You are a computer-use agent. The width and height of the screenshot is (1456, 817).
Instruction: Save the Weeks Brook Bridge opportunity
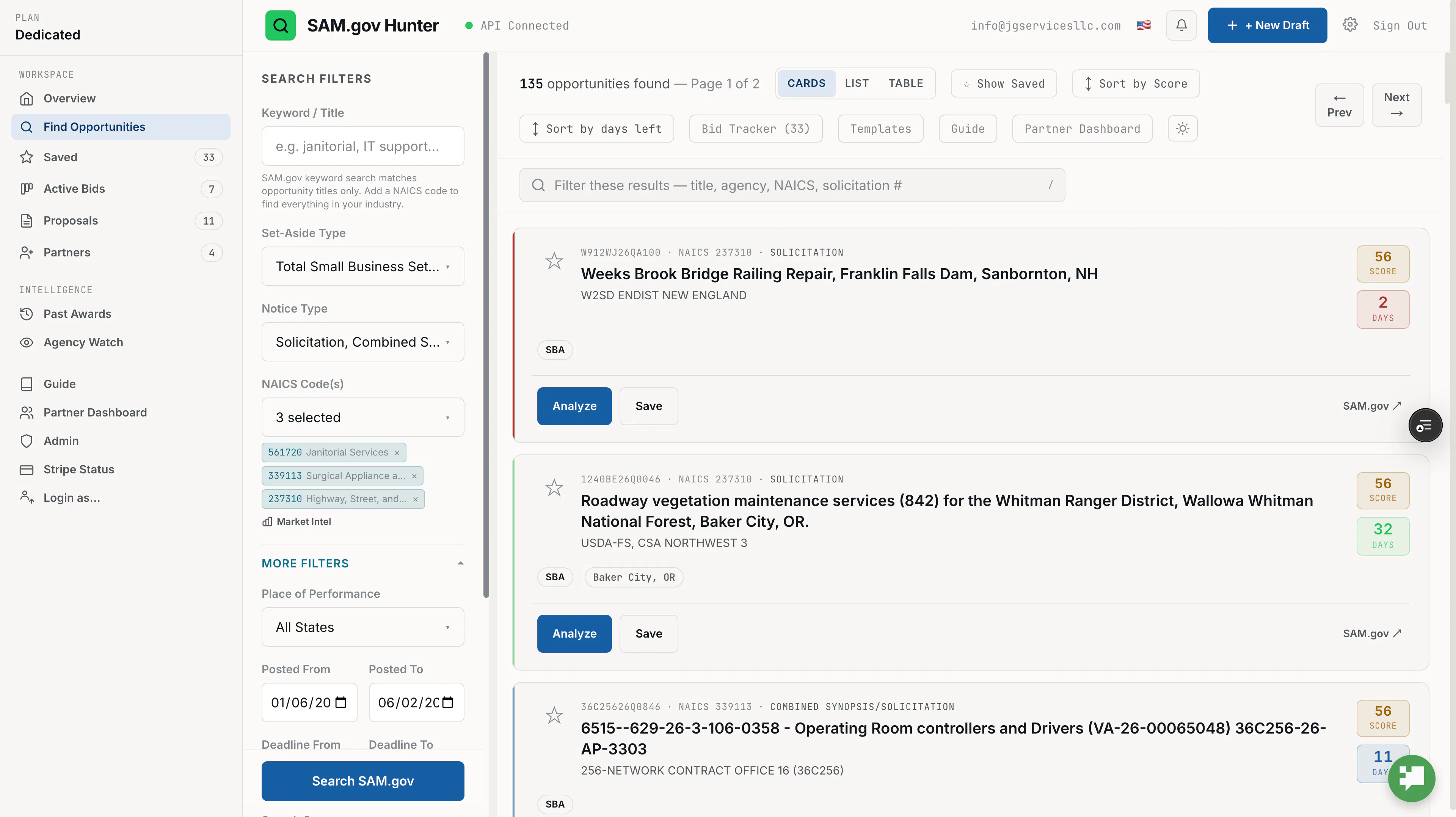[x=649, y=406]
